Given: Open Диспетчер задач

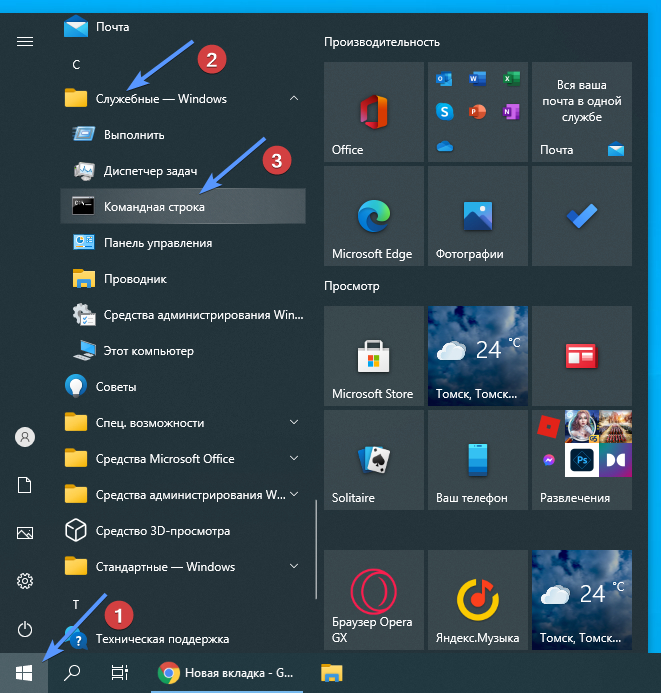Looking at the screenshot, I should 183,171.
